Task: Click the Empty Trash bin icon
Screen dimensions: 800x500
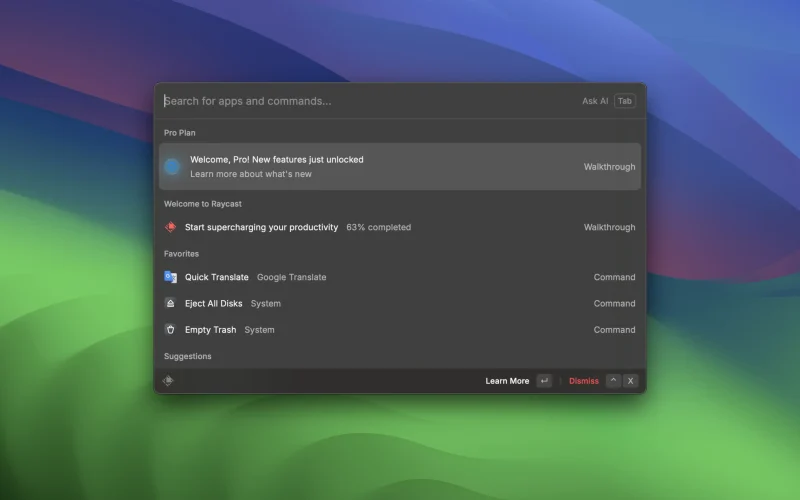Action: pyautogui.click(x=170, y=330)
